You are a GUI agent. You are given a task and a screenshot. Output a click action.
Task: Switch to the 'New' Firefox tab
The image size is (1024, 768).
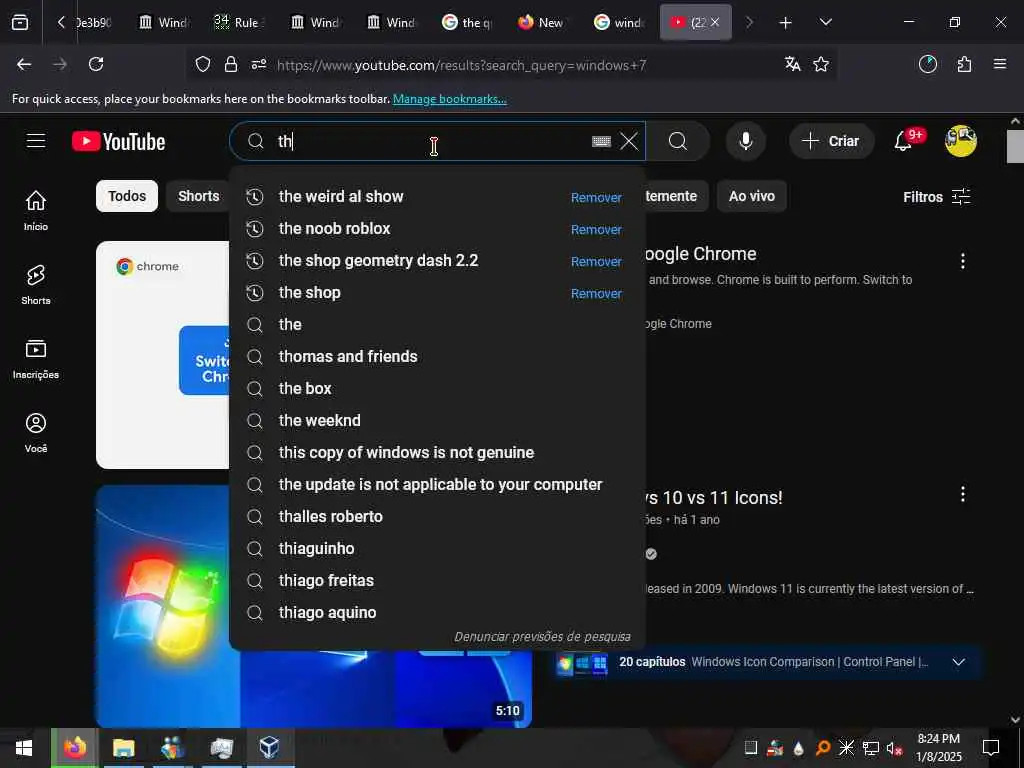[x=541, y=23]
